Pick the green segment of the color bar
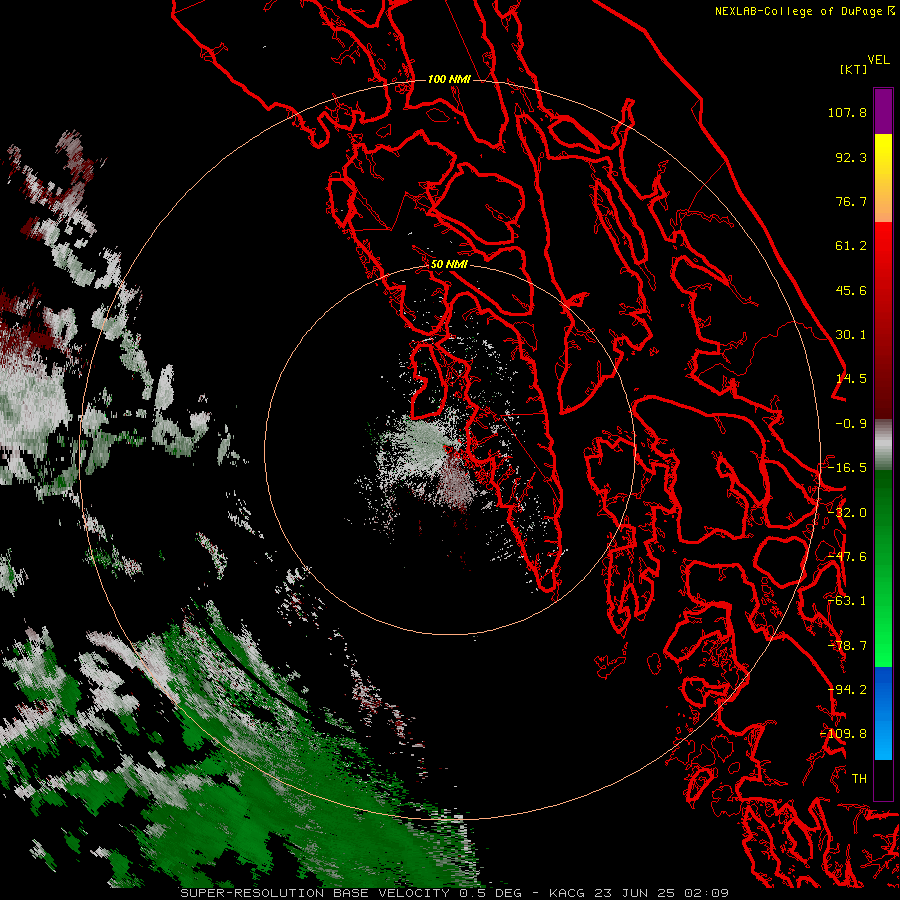The image size is (900, 900). [x=883, y=568]
